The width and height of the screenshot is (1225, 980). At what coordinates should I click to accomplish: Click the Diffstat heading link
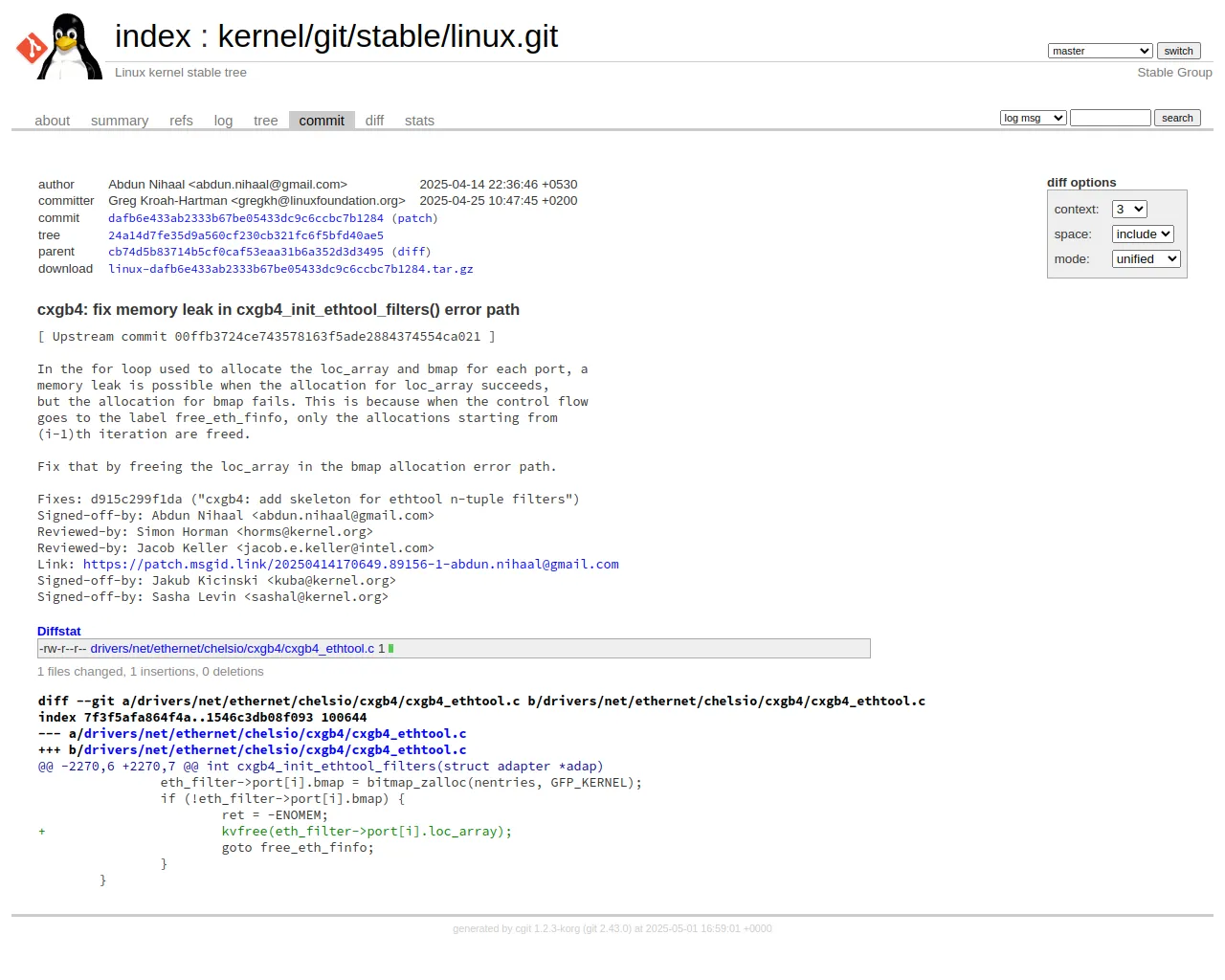point(59,632)
